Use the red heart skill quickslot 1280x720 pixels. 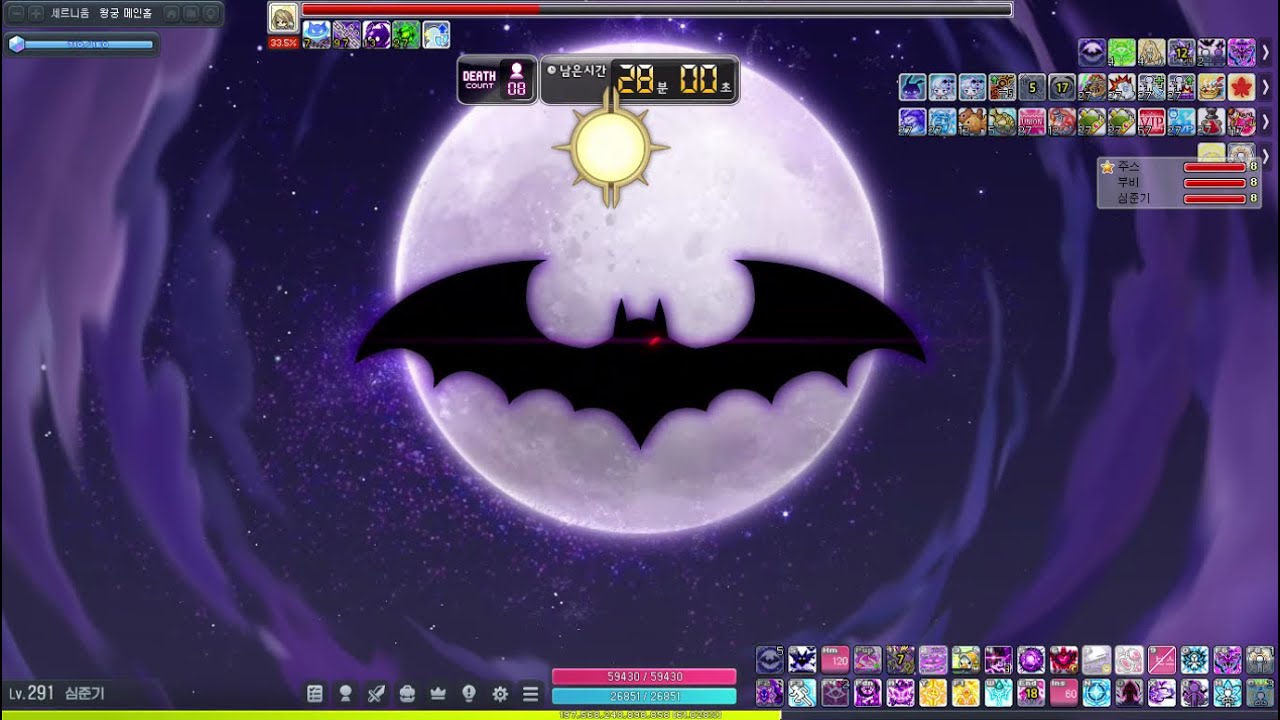(1063, 659)
